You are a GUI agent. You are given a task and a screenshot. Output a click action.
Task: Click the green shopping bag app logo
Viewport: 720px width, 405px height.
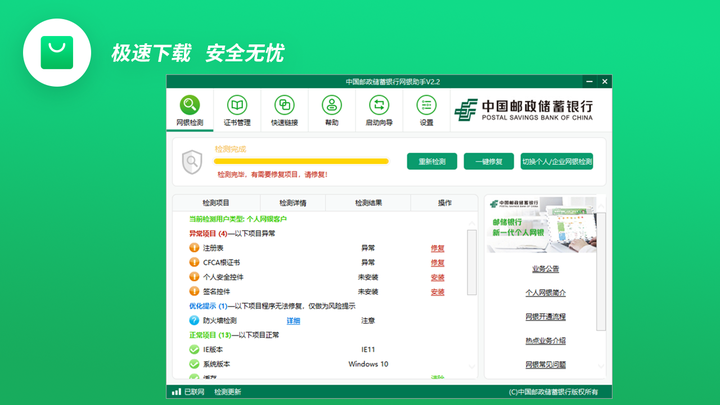tap(57, 52)
